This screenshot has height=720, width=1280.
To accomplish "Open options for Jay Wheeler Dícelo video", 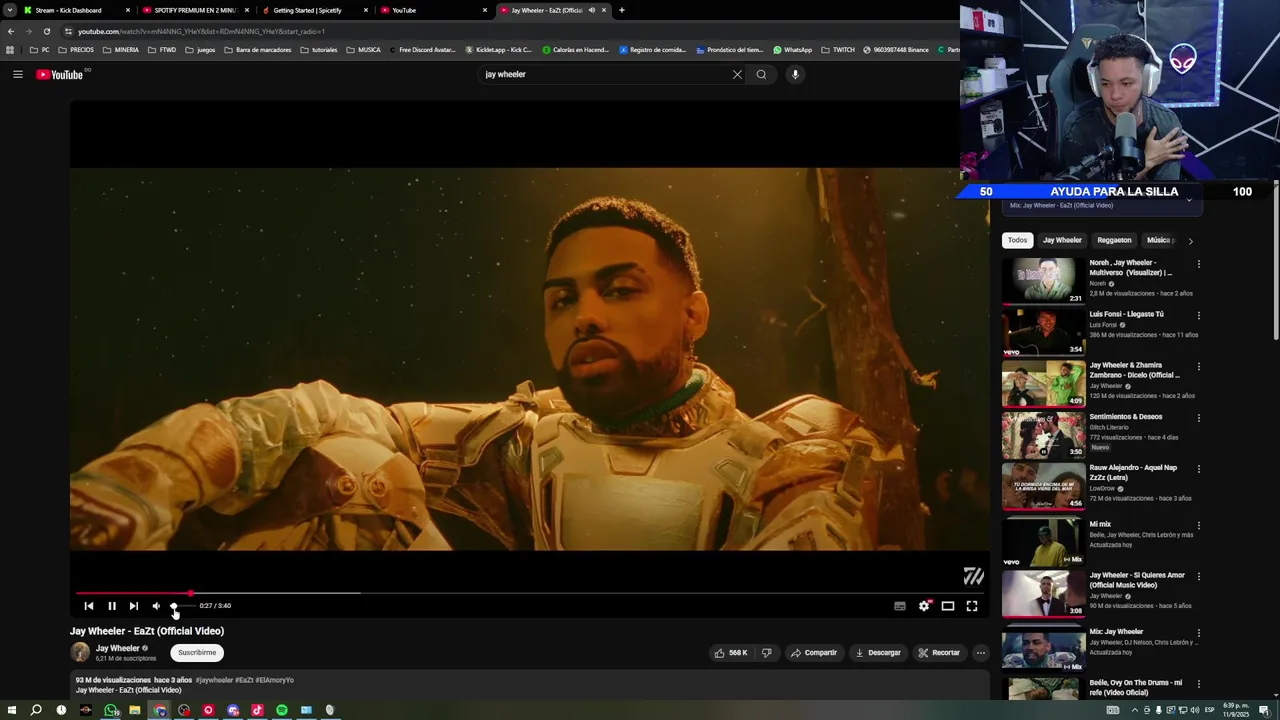I will (x=1199, y=367).
